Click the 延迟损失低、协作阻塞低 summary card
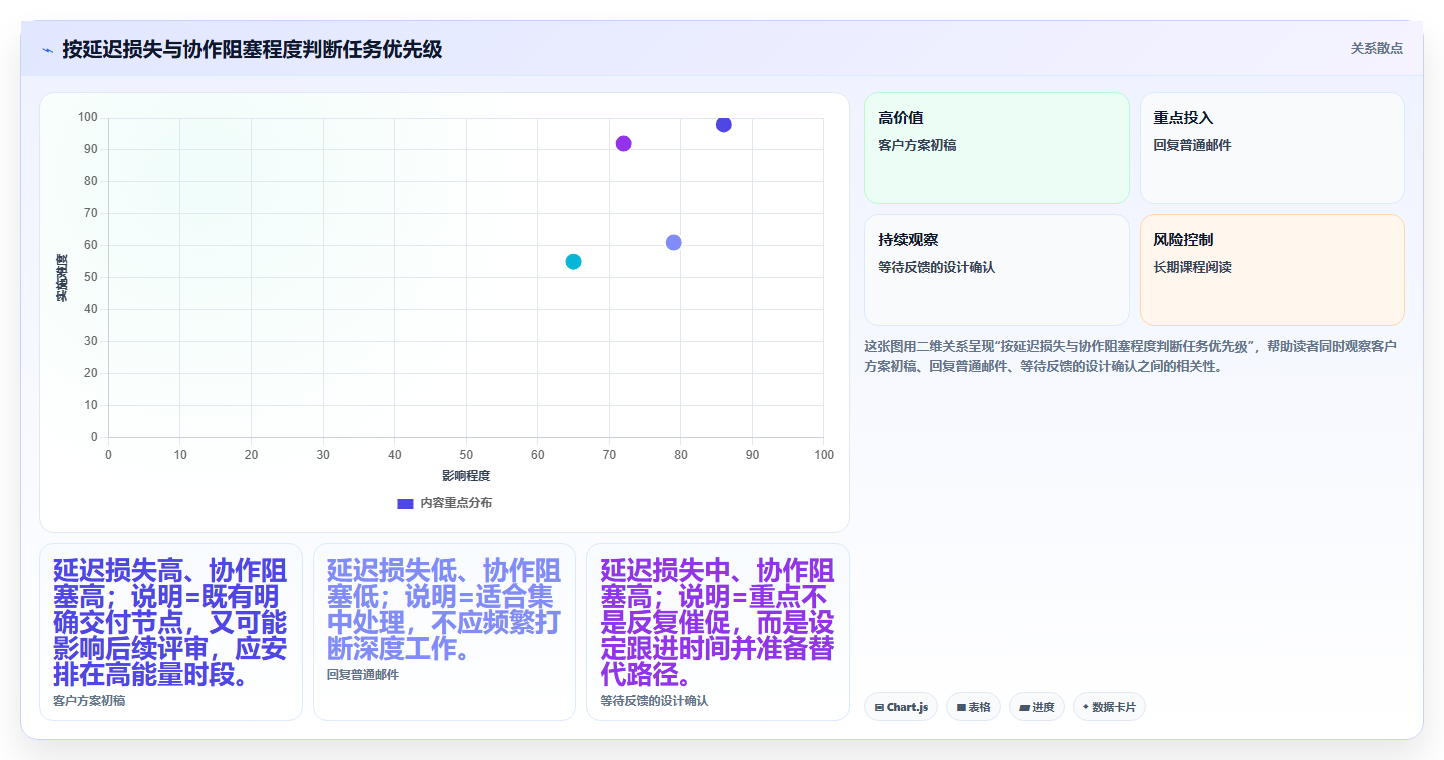The width and height of the screenshot is (1444, 760). [444, 632]
